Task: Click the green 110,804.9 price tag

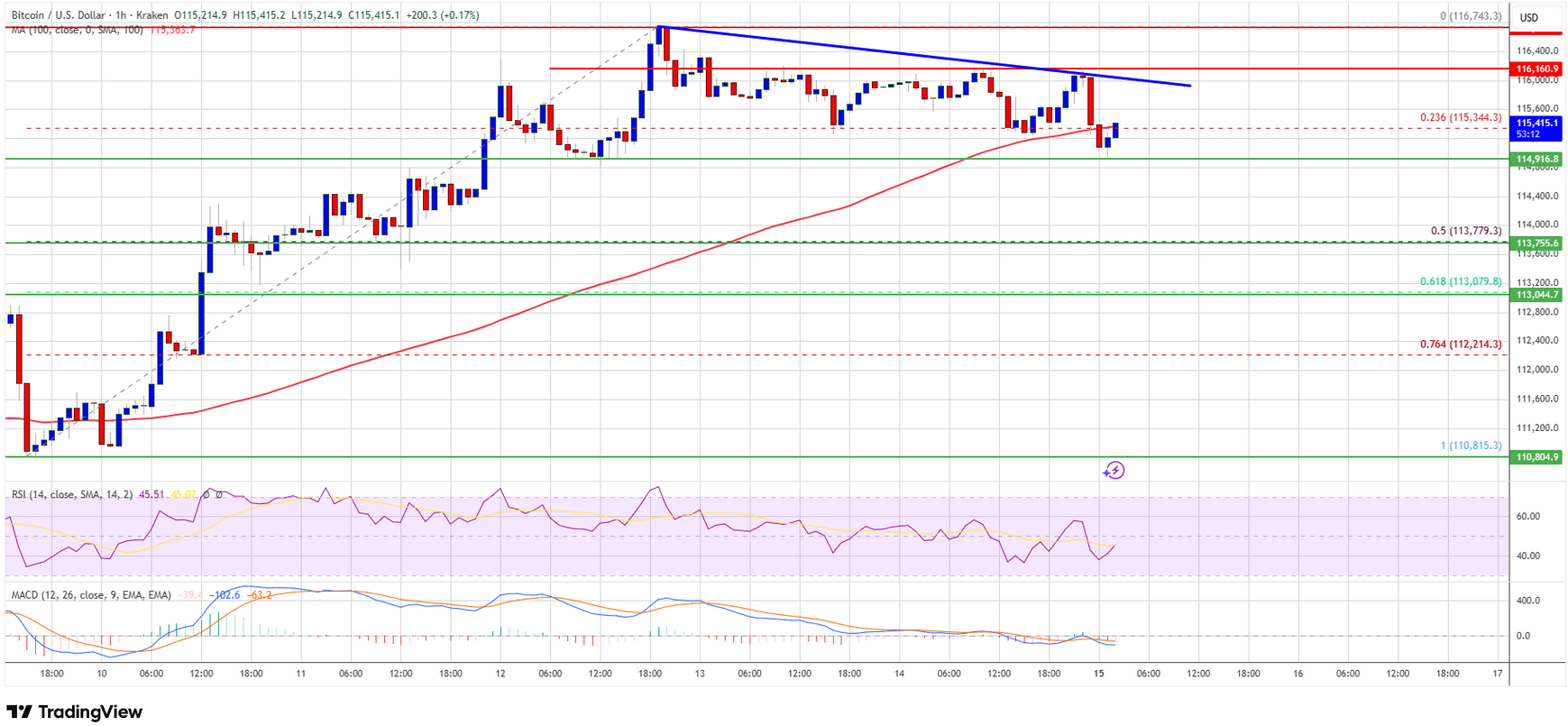Action: tap(1537, 457)
